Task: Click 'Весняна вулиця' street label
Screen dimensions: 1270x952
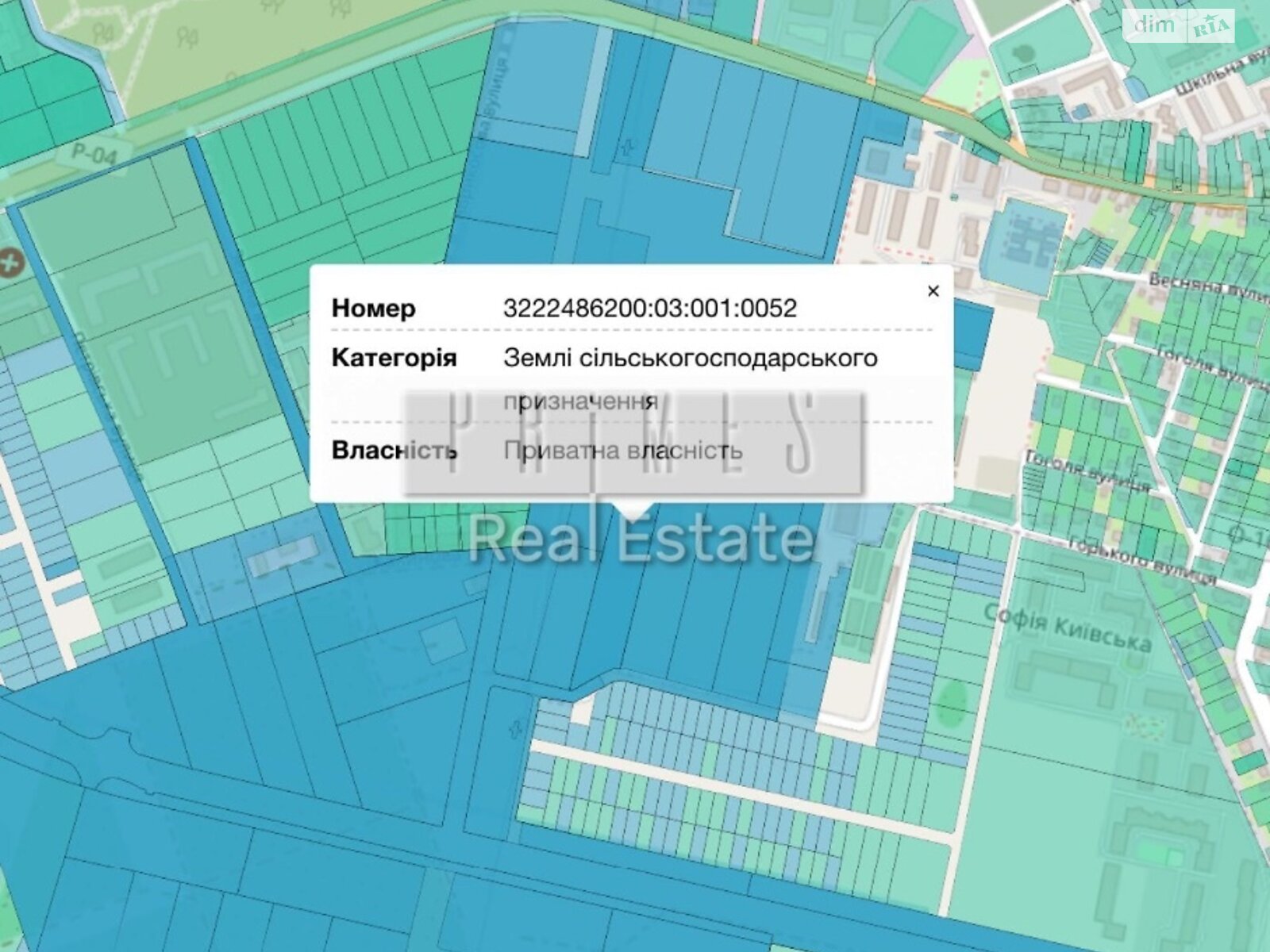Action: click(x=1209, y=286)
